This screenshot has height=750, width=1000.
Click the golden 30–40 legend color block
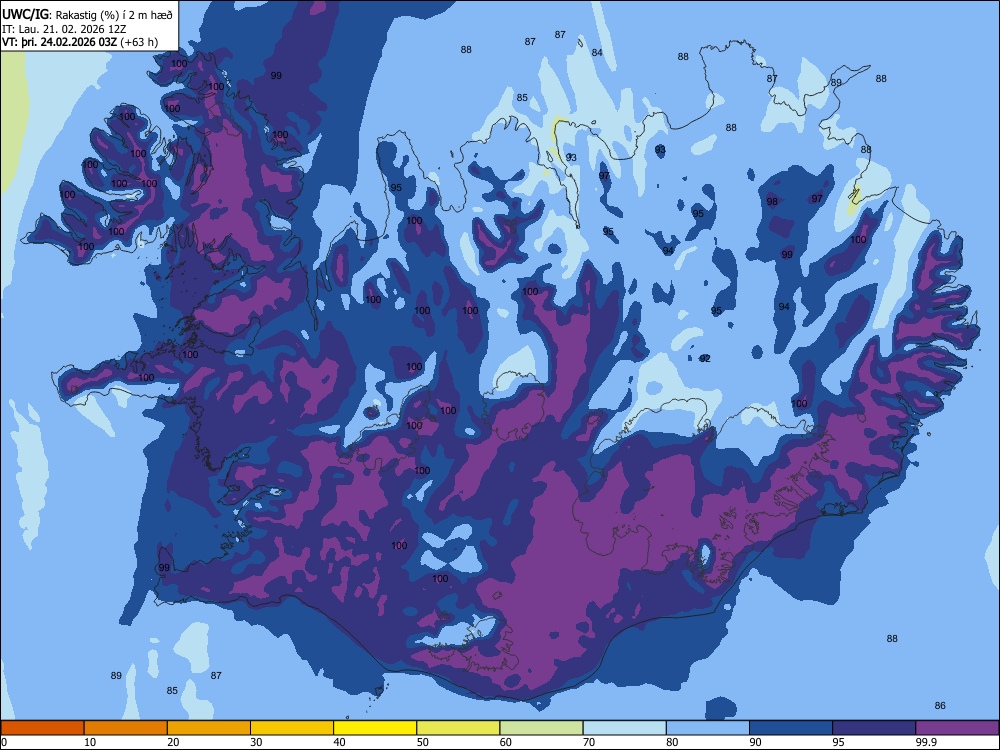point(292,728)
